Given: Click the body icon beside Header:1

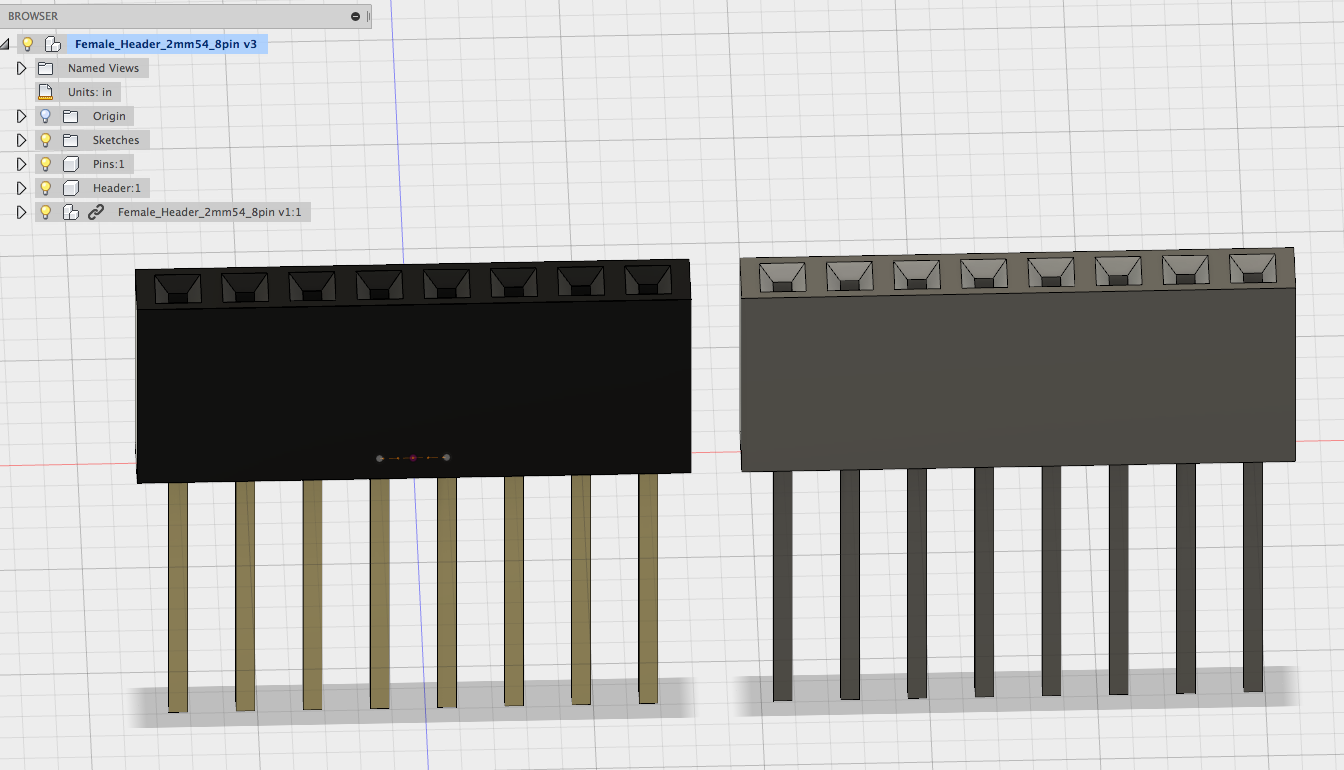Looking at the screenshot, I should (x=71, y=187).
